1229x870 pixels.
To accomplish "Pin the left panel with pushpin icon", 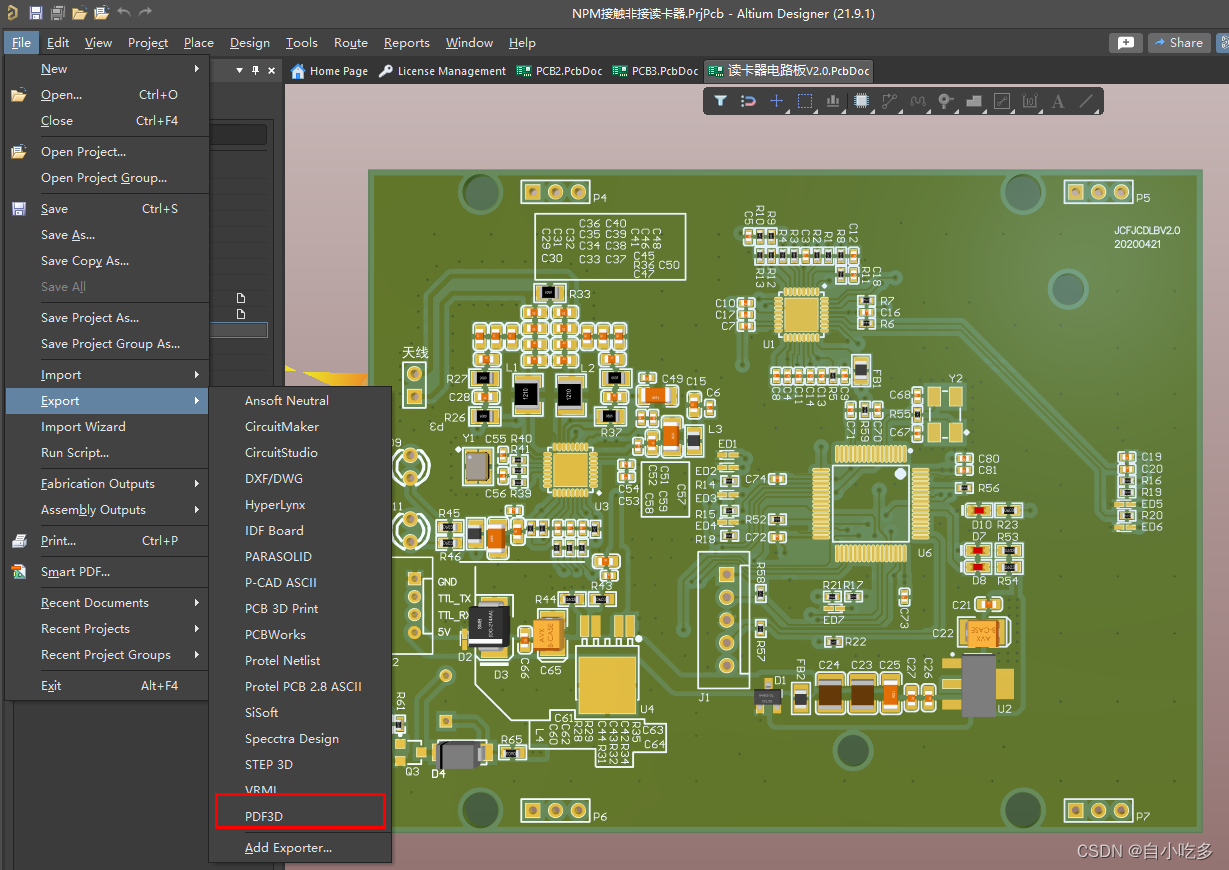I will pos(255,70).
